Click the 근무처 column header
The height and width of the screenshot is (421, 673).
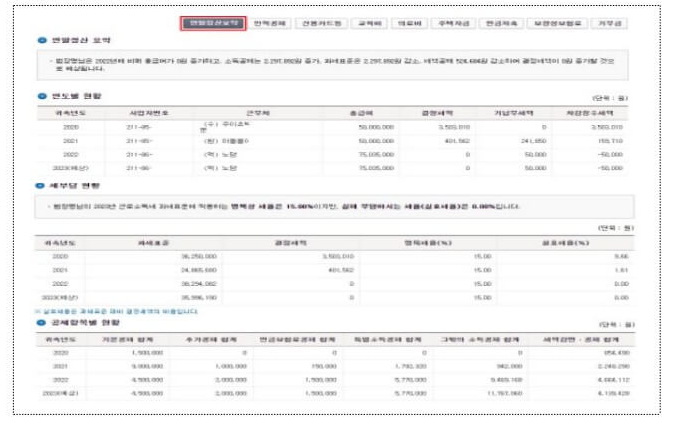[x=258, y=113]
